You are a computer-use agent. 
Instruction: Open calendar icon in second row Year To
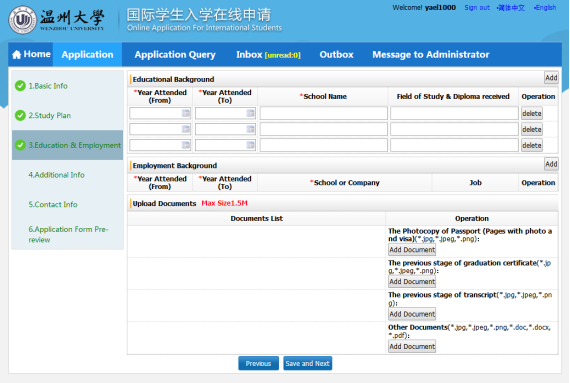coord(250,129)
